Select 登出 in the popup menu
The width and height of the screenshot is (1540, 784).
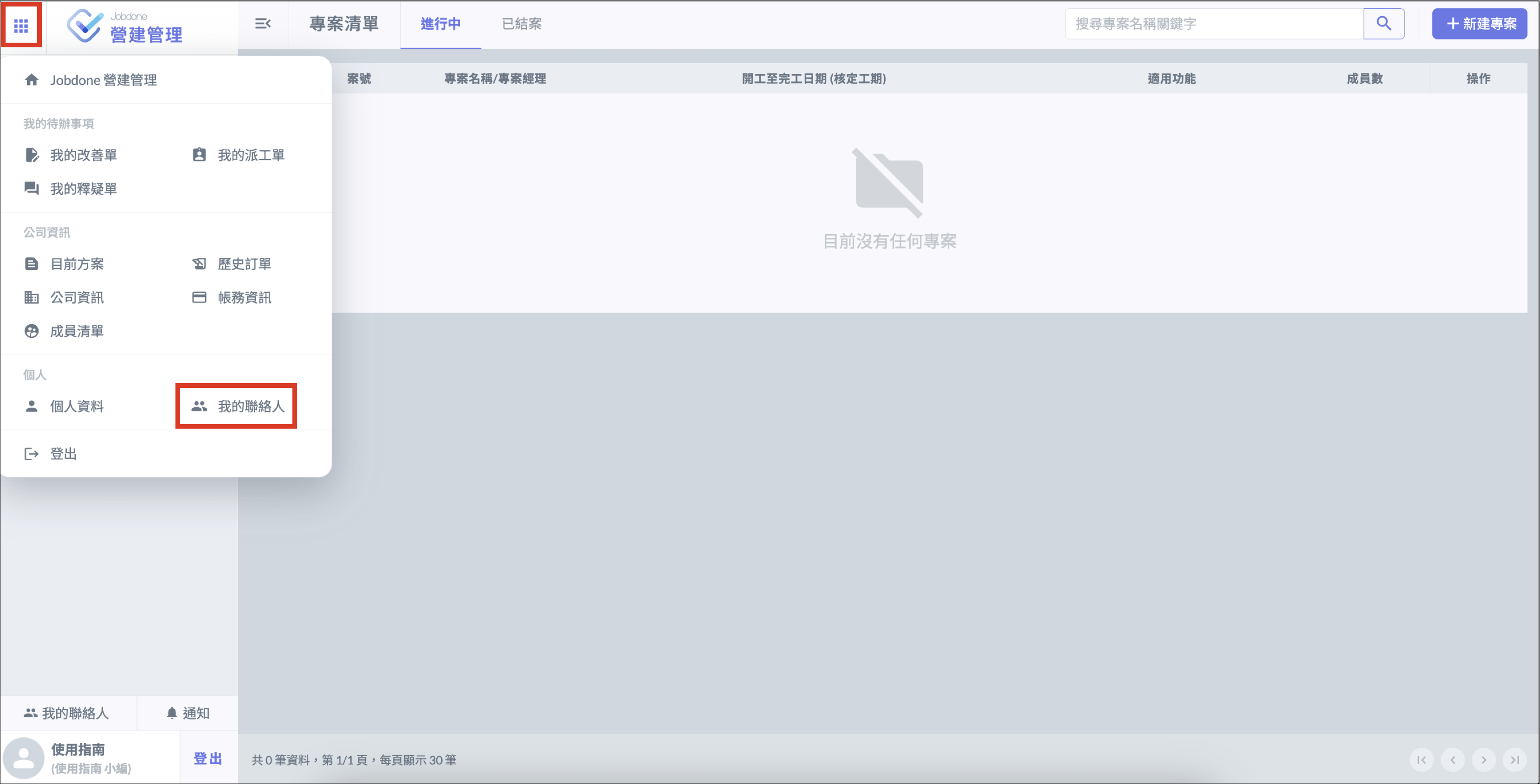click(x=64, y=454)
